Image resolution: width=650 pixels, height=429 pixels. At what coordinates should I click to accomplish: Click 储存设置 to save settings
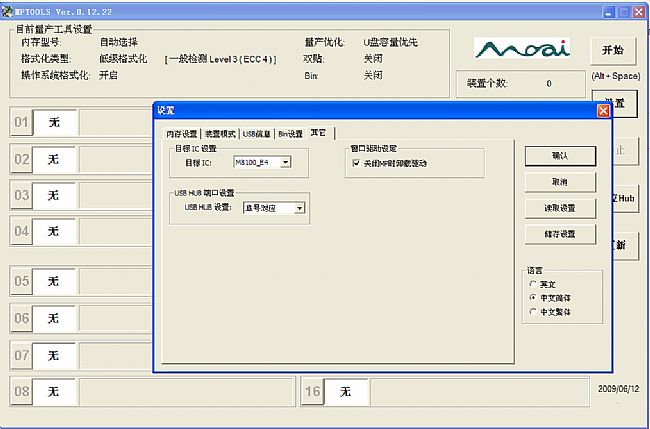click(560, 234)
